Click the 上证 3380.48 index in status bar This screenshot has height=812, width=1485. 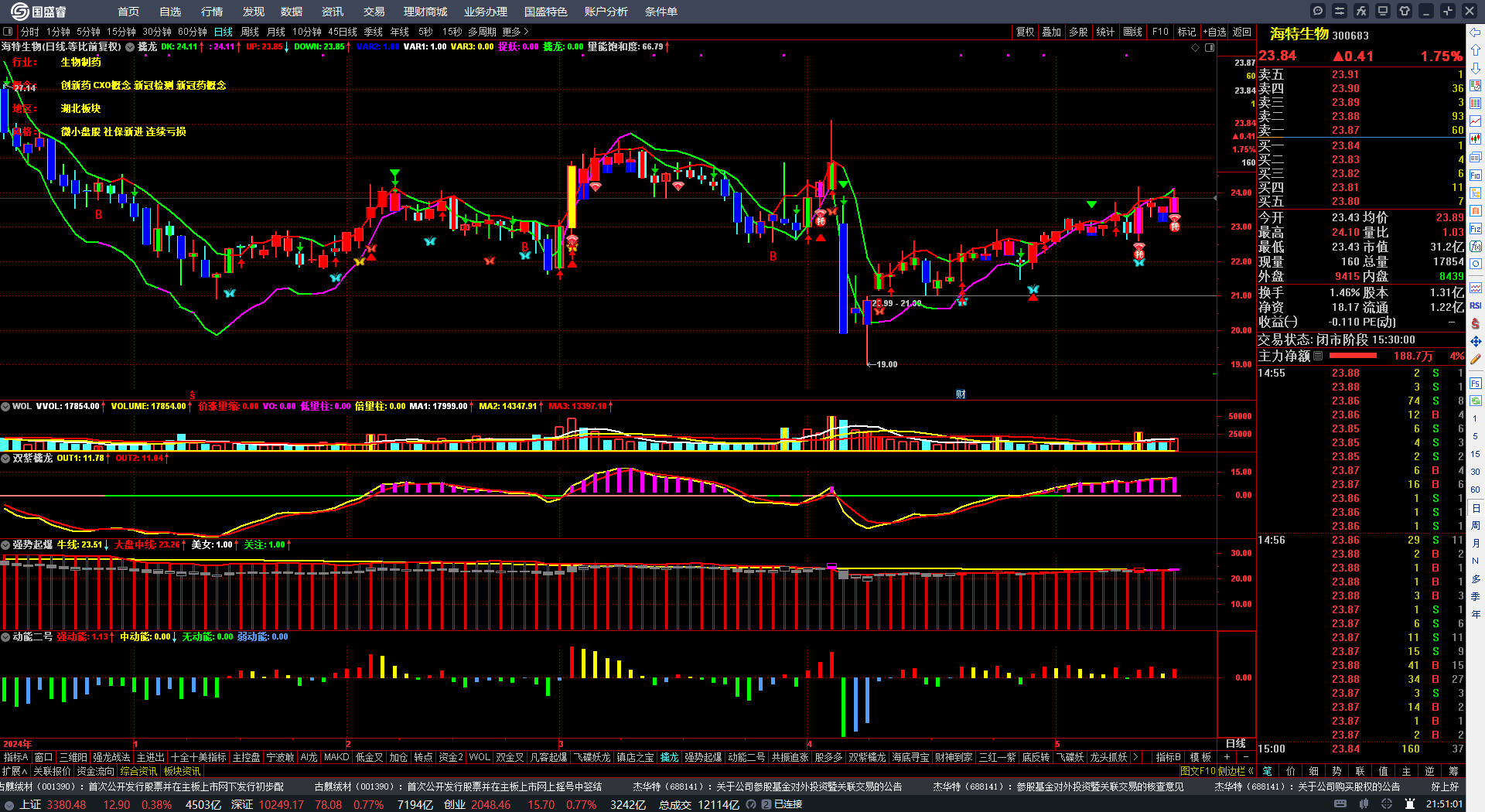tap(52, 804)
